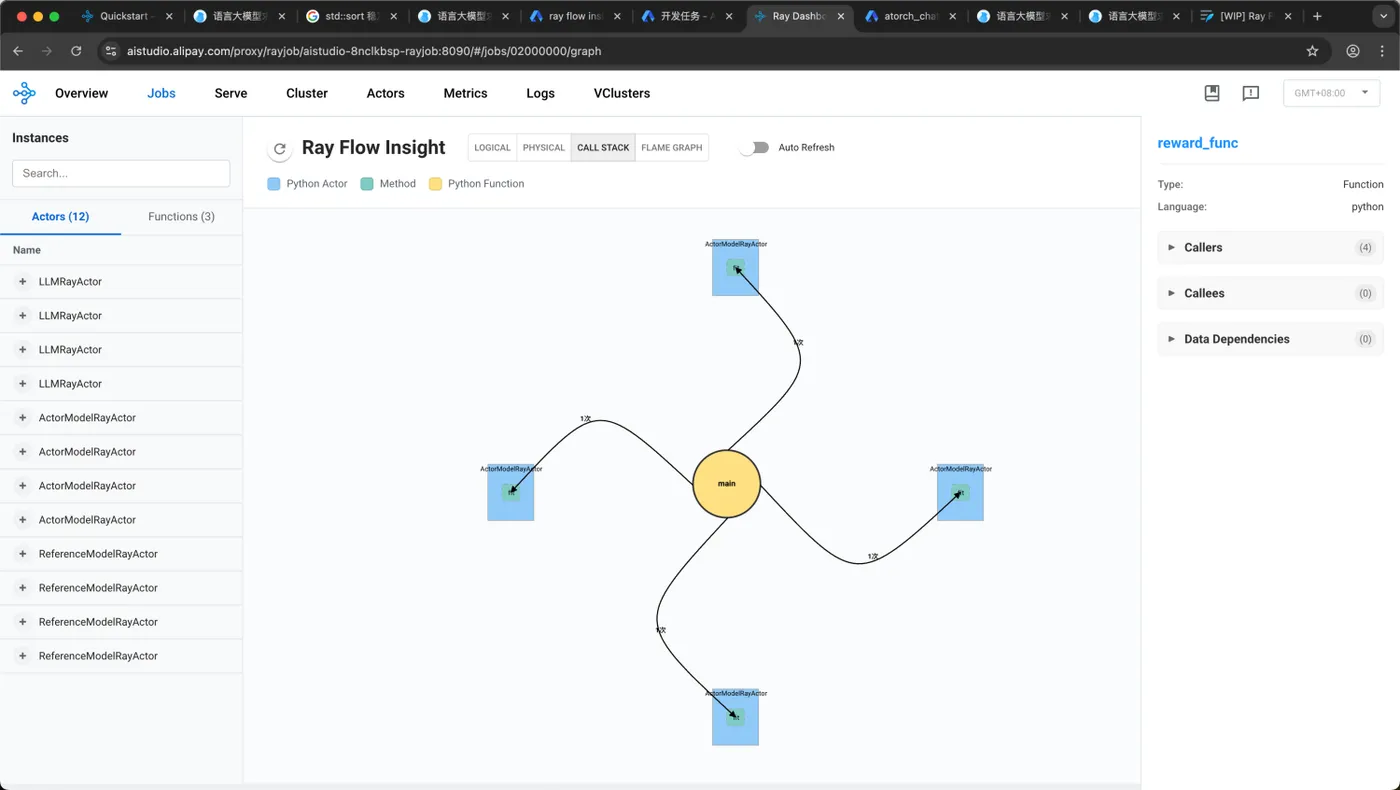Focus the instances Search field
The height and width of the screenshot is (790, 1400).
click(x=121, y=173)
